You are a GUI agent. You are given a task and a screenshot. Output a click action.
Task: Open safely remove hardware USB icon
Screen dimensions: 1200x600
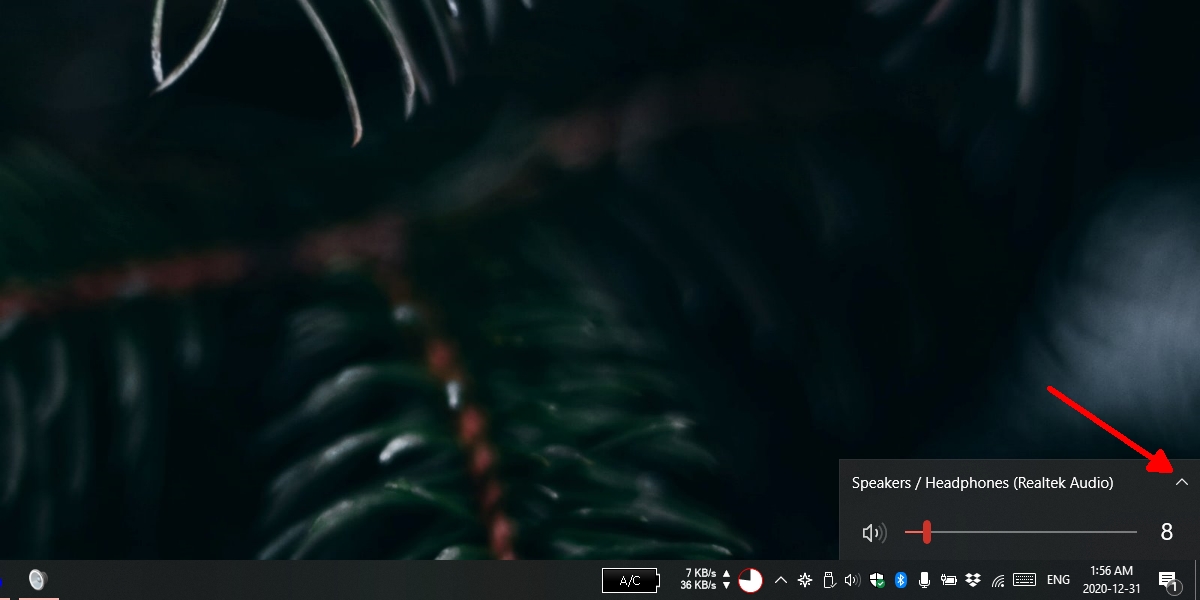[x=828, y=580]
